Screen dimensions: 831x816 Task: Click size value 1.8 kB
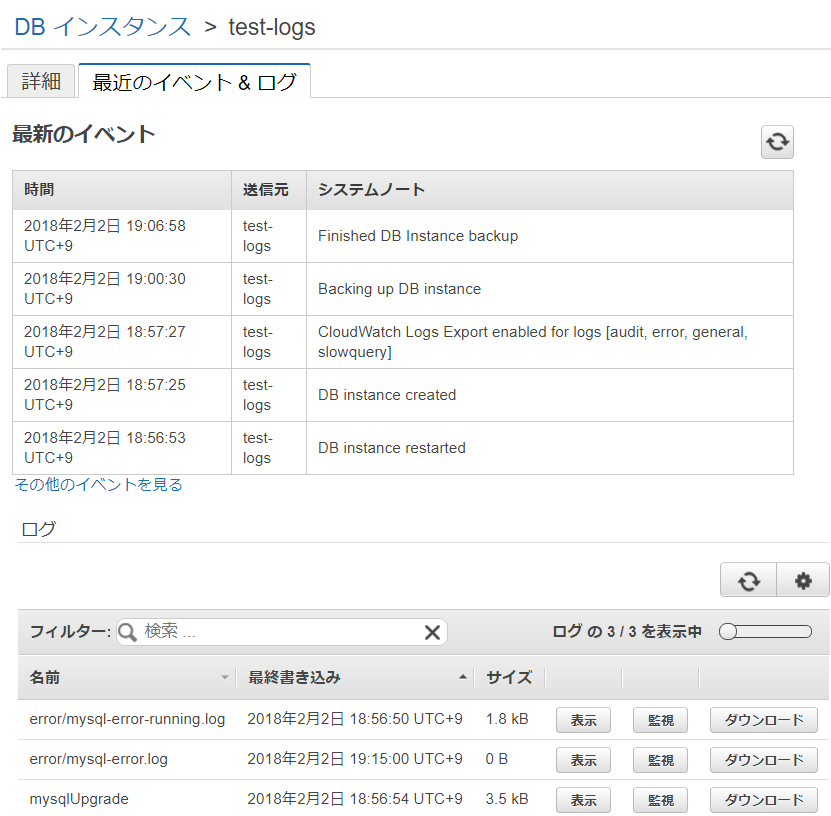(507, 719)
